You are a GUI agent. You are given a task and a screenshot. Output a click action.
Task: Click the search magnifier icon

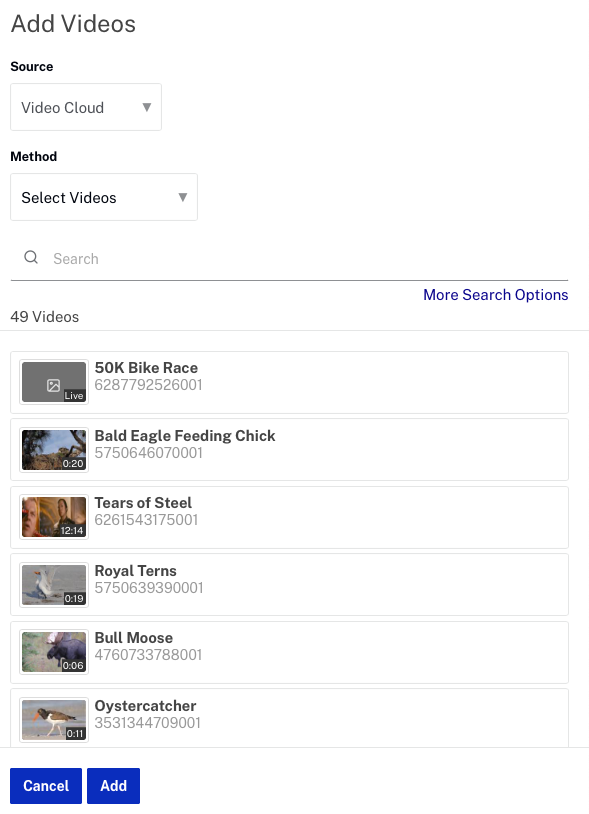[x=31, y=257]
